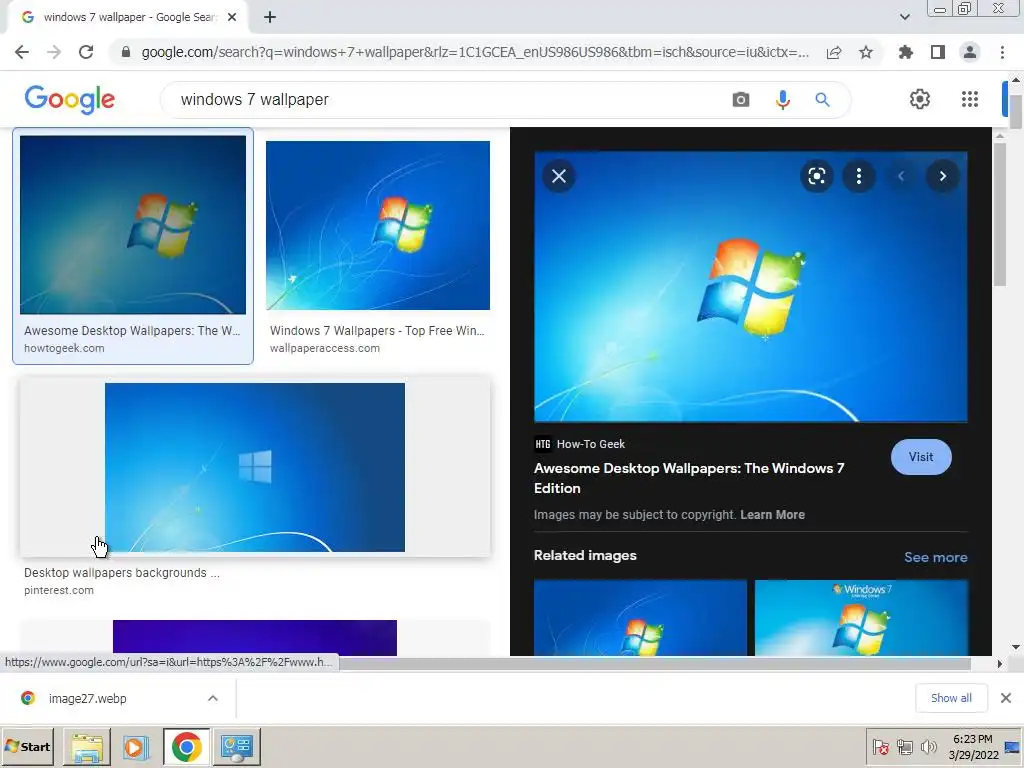
Task: Open the Google apps grid
Action: 970,99
